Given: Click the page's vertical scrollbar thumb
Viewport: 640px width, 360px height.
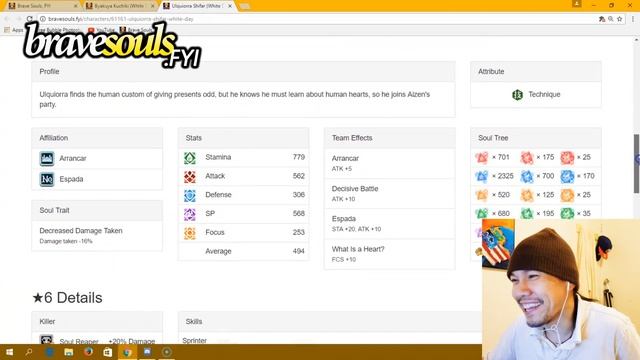Looking at the screenshot, I should tap(636, 163).
